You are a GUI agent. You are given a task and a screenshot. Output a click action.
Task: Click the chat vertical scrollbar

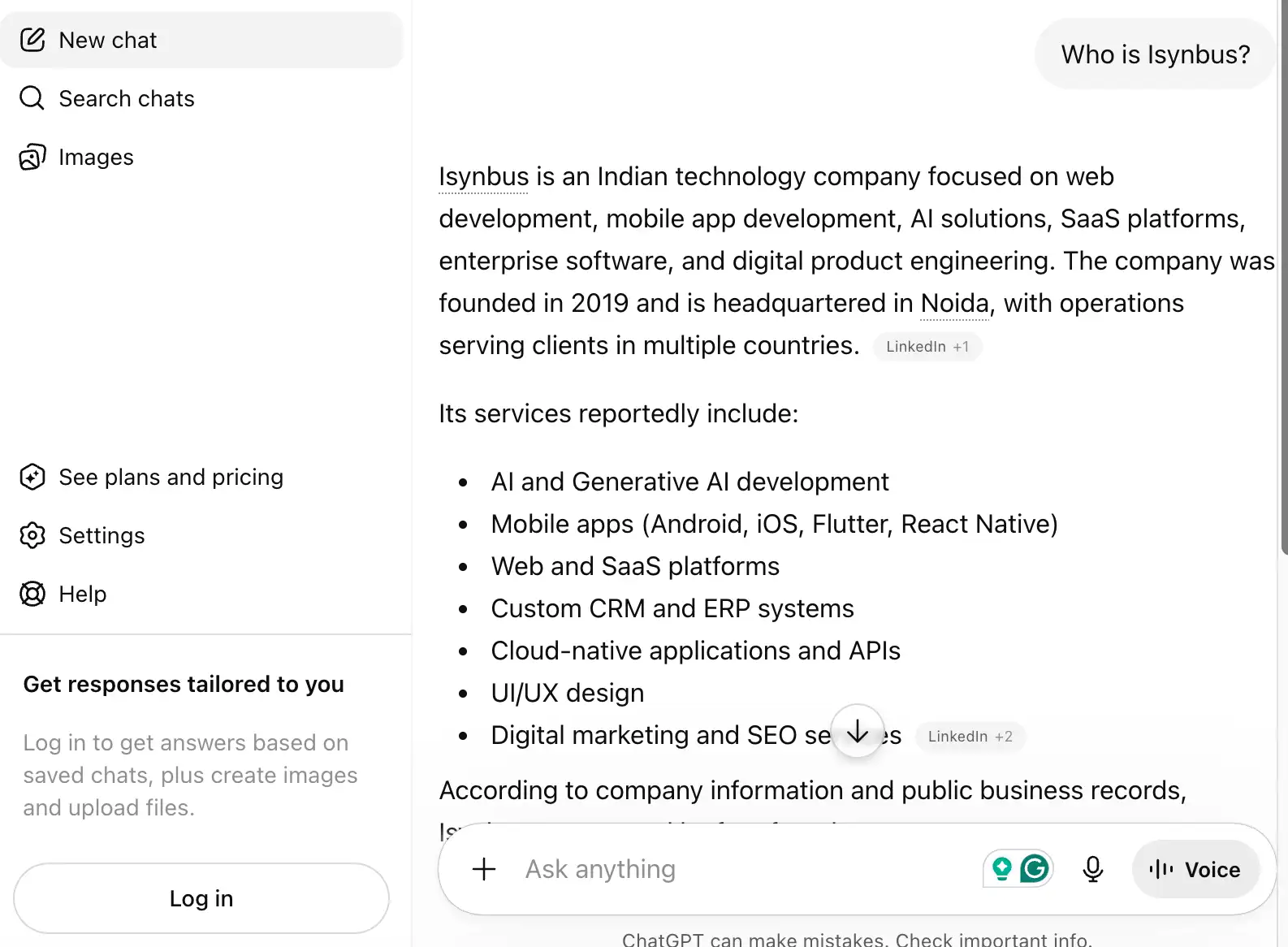(x=1284, y=276)
